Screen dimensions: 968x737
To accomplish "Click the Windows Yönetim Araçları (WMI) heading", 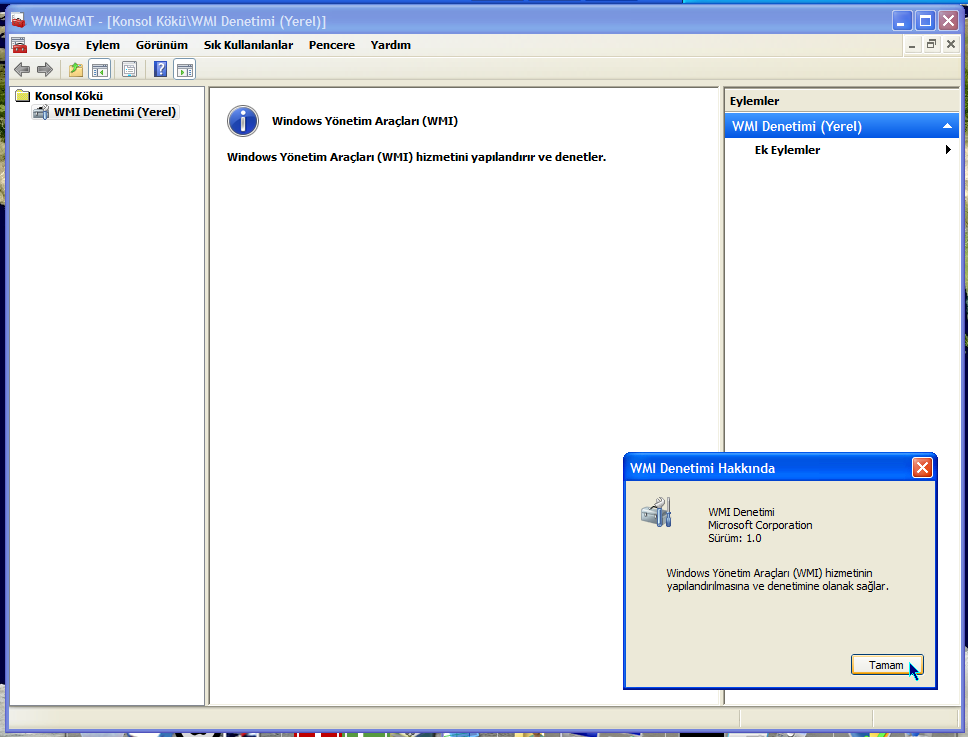I will click(x=365, y=121).
